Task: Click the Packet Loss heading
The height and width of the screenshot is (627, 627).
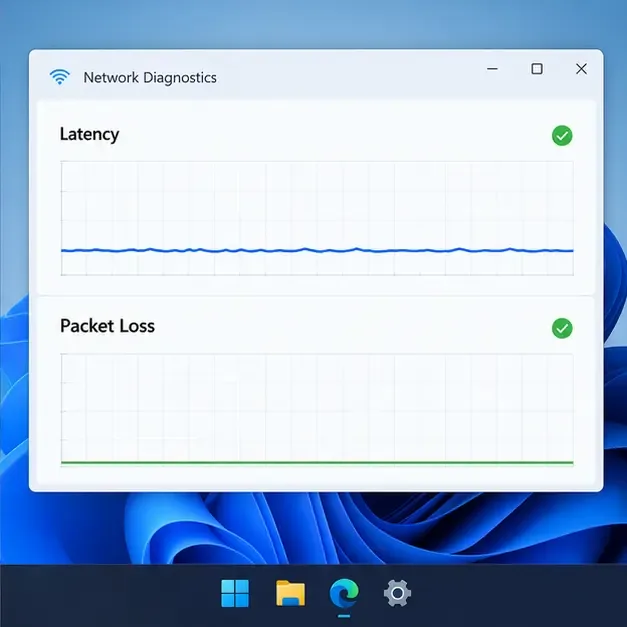Action: (107, 326)
